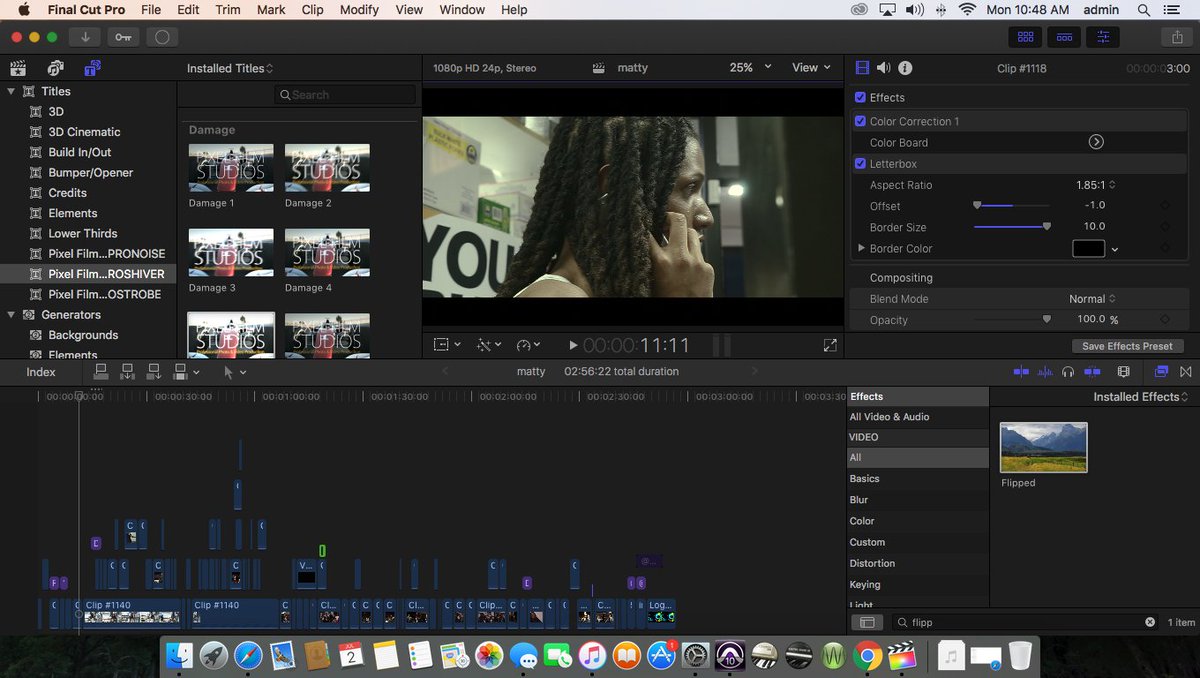
Task: Toggle effects sidebar visibility icon
Action: (867, 622)
